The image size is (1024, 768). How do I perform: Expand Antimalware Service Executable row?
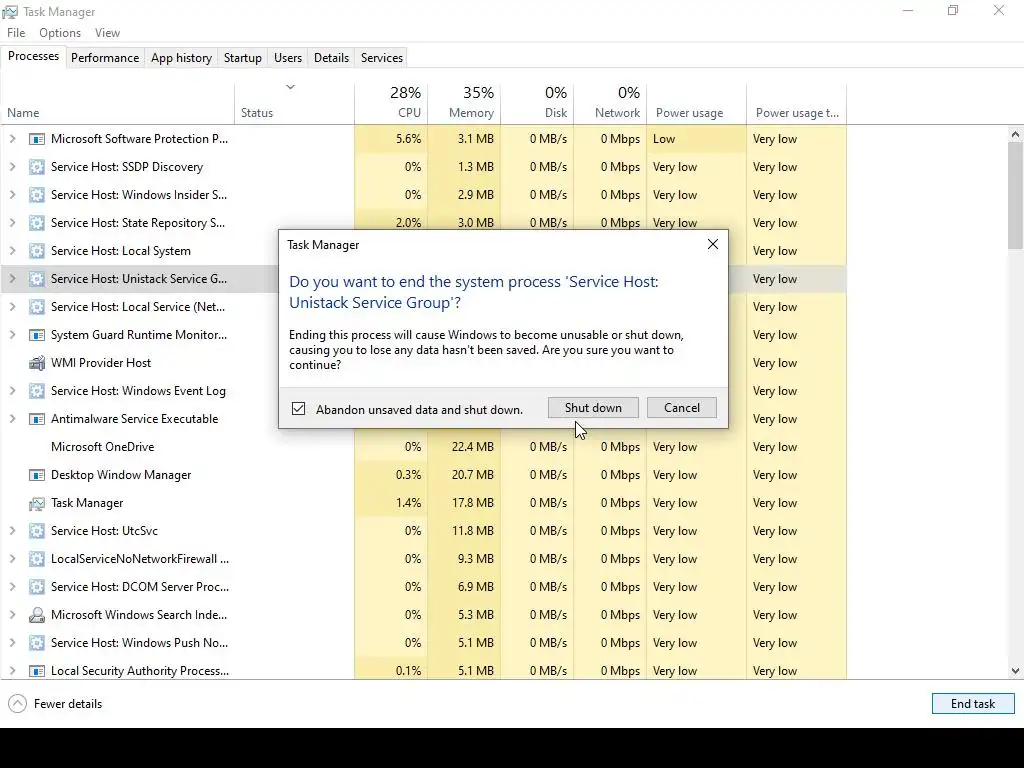(x=12, y=419)
